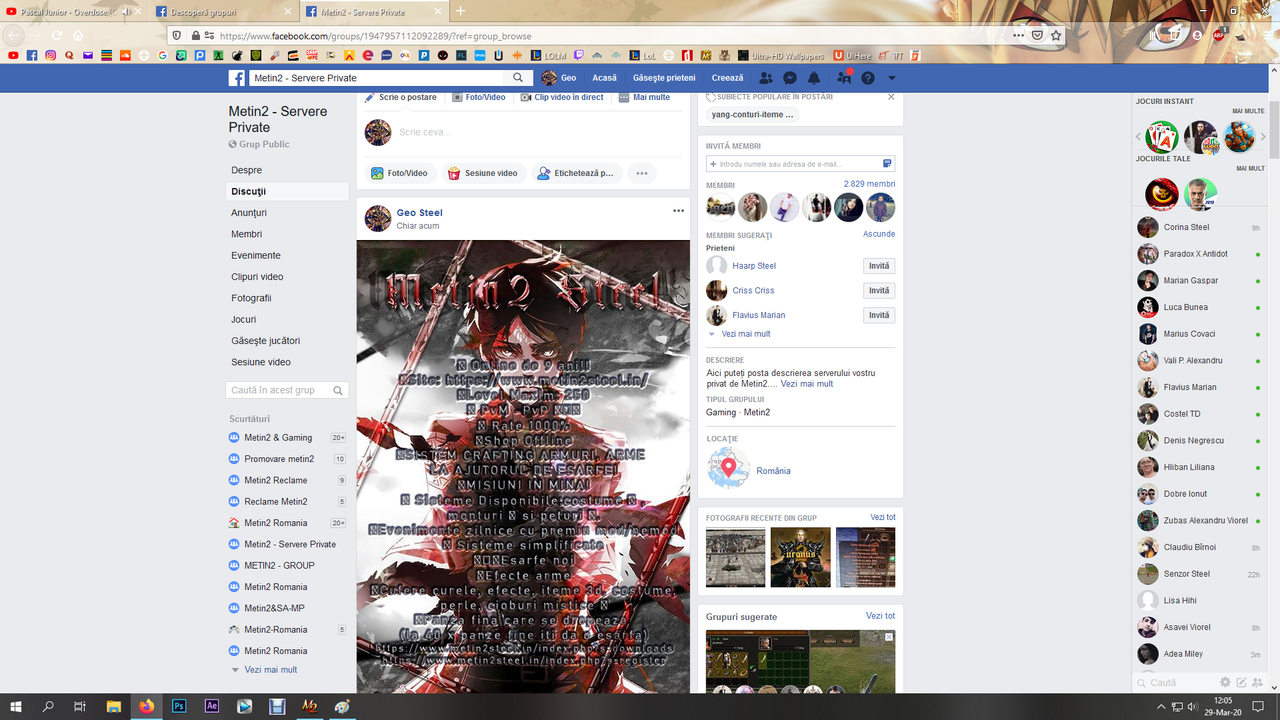
Task: Open Messenger icon in Facebook header
Action: pos(790,78)
